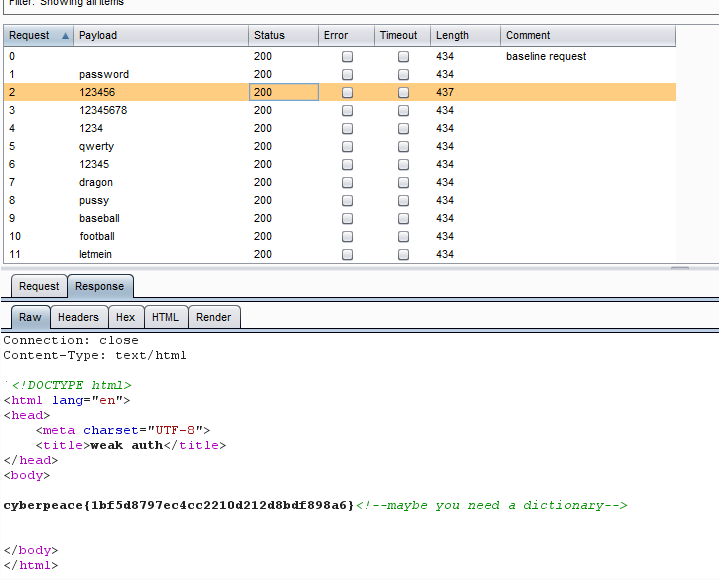
Task: Tick the Timeout checkbox for the letmein payload row
Action: [x=404, y=255]
